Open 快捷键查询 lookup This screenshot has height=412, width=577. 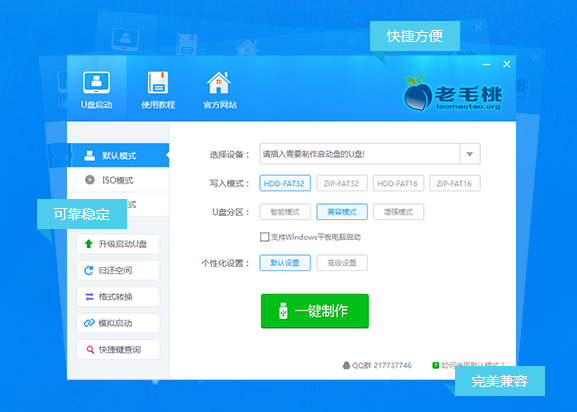pos(118,349)
